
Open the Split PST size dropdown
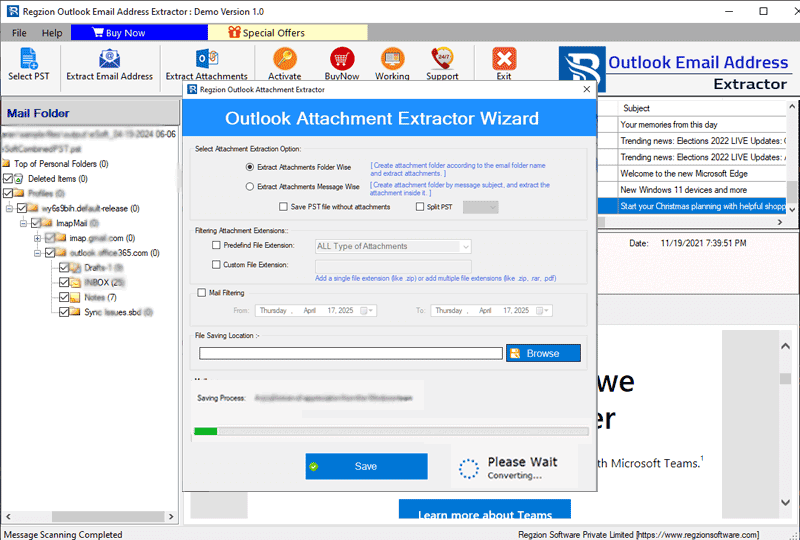[x=481, y=207]
